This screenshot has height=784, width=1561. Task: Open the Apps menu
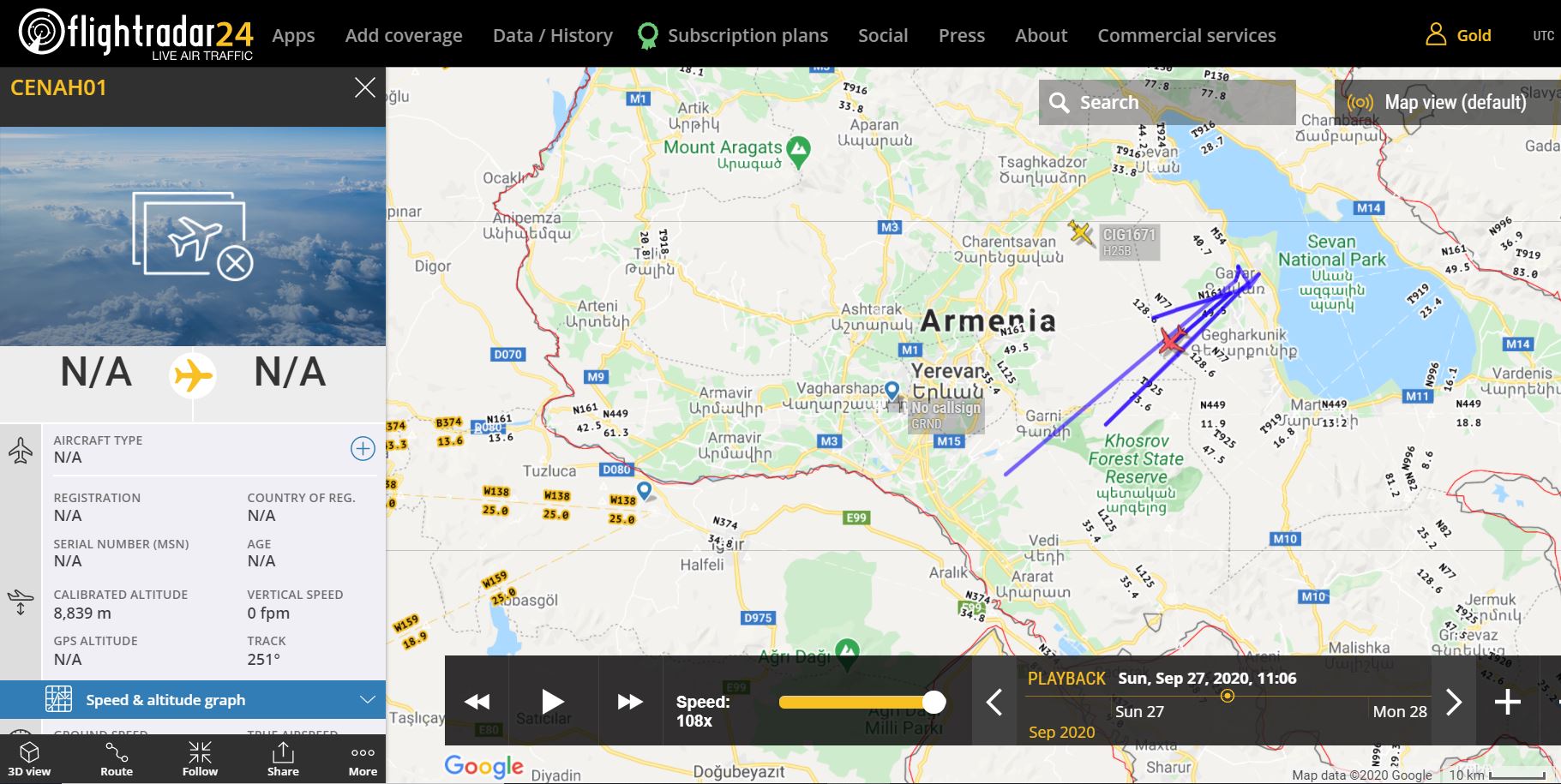(293, 35)
